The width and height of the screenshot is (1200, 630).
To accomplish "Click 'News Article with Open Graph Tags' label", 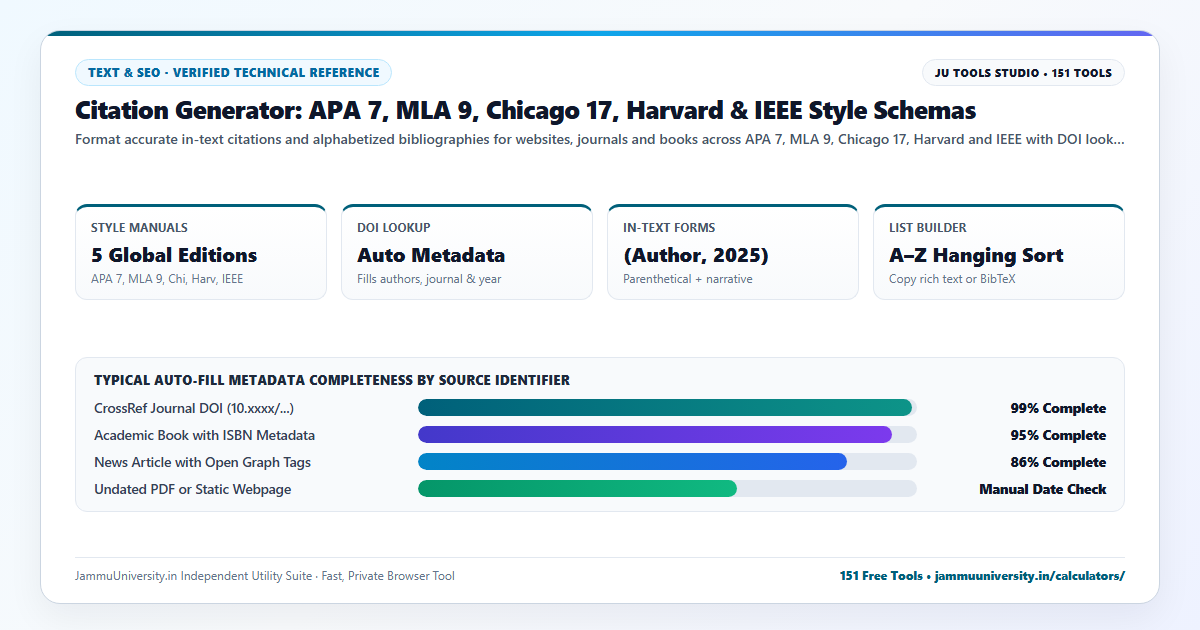I will coord(203,462).
